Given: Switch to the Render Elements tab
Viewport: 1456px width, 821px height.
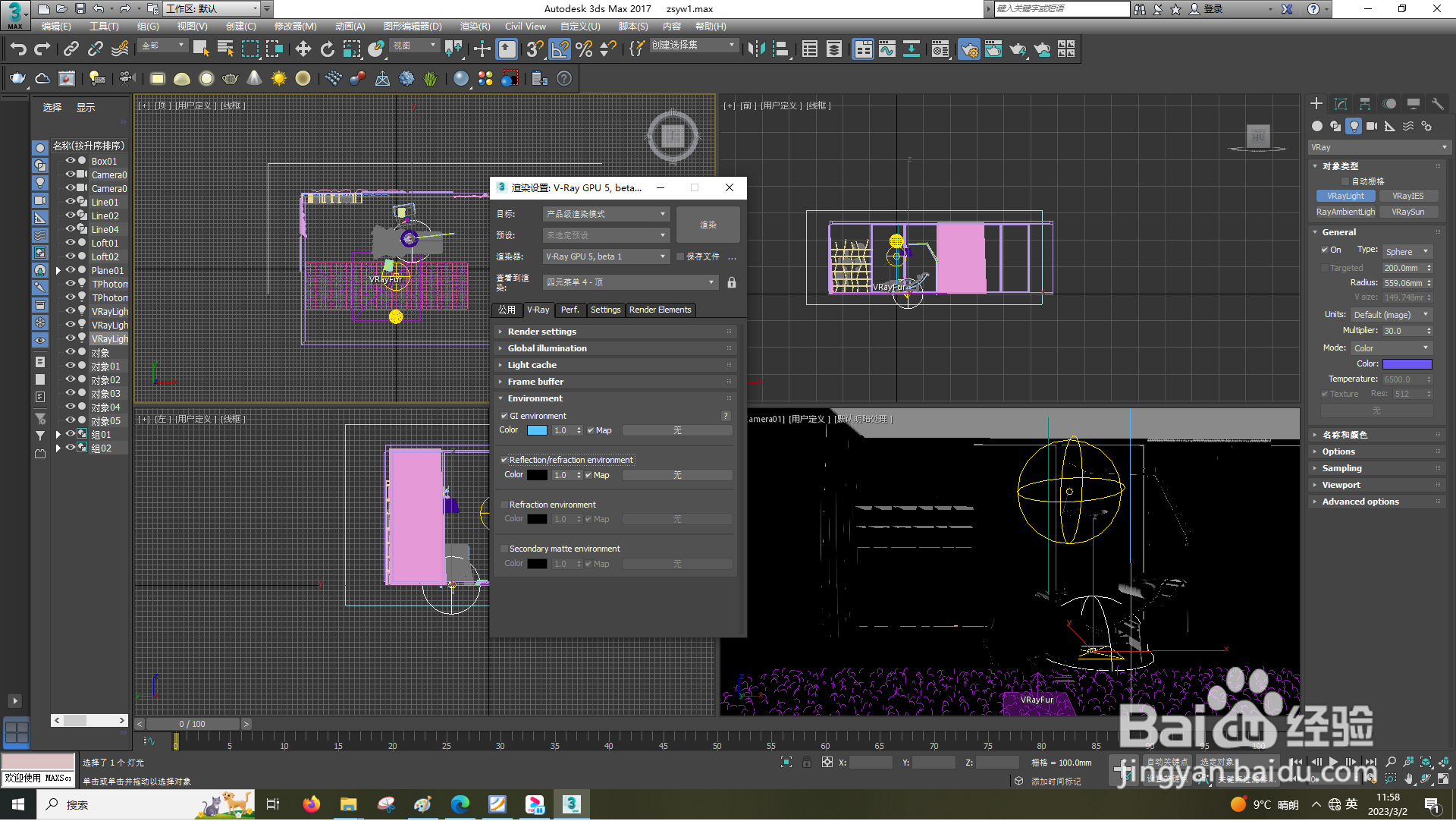Looking at the screenshot, I should click(660, 310).
